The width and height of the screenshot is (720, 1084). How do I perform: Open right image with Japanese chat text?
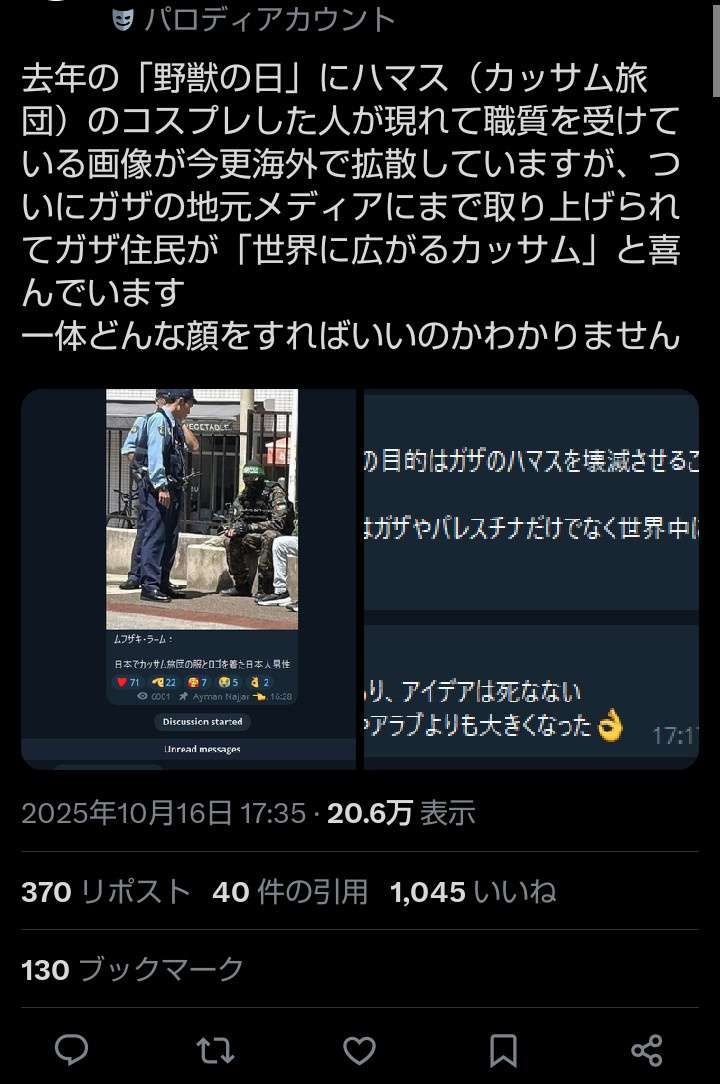pyautogui.click(x=531, y=579)
